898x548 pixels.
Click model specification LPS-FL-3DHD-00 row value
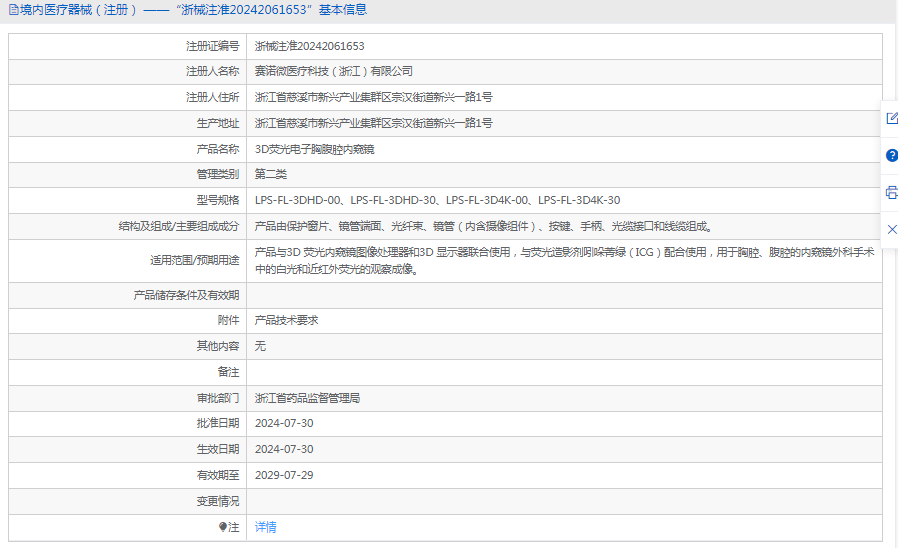438,200
